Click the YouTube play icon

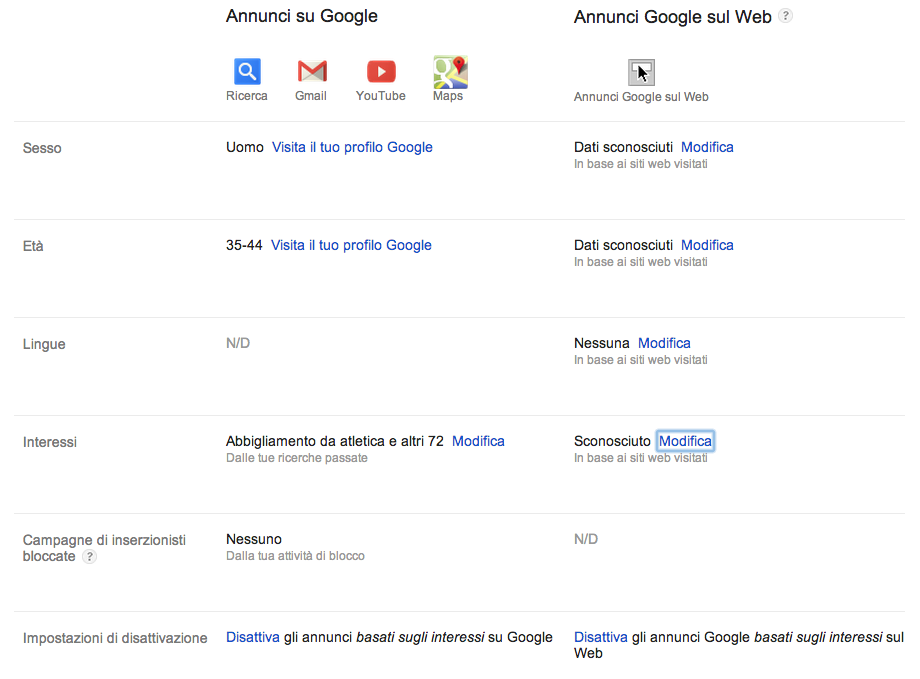[381, 71]
